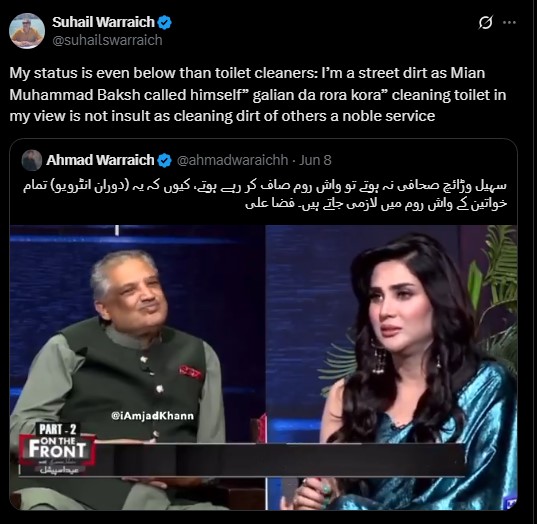Screen dimensions: 537x524
Task: Open the three-dot more options menu
Action: coord(509,23)
